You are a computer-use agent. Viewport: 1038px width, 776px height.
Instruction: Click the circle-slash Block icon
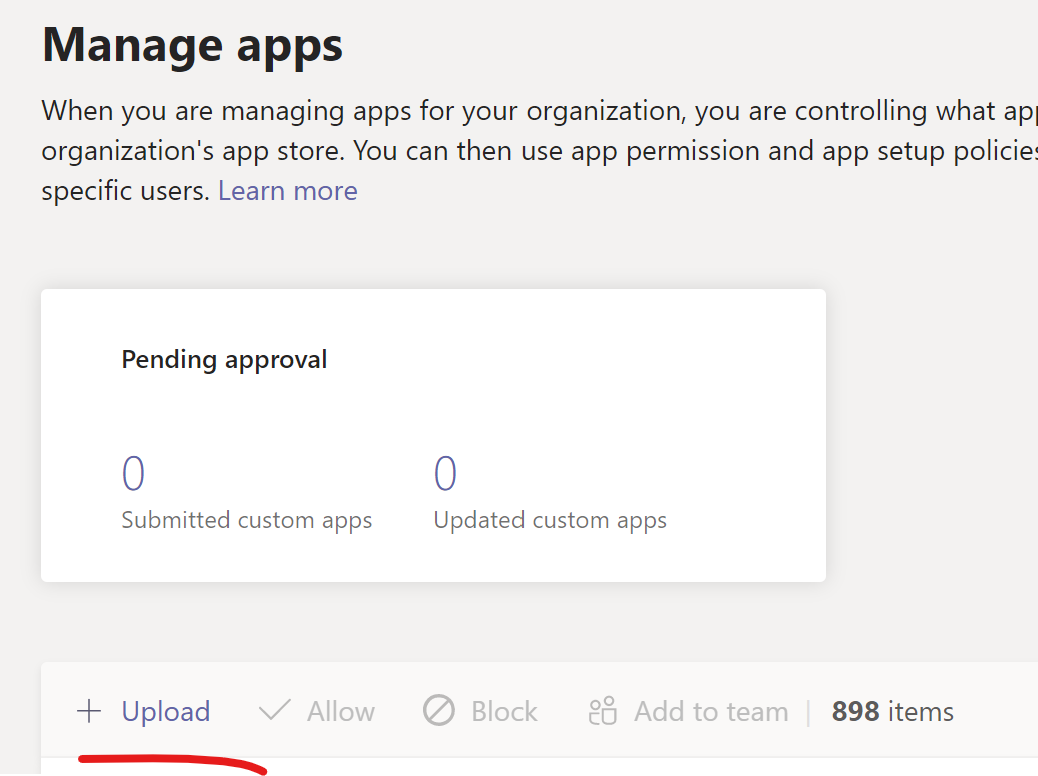coord(438,711)
